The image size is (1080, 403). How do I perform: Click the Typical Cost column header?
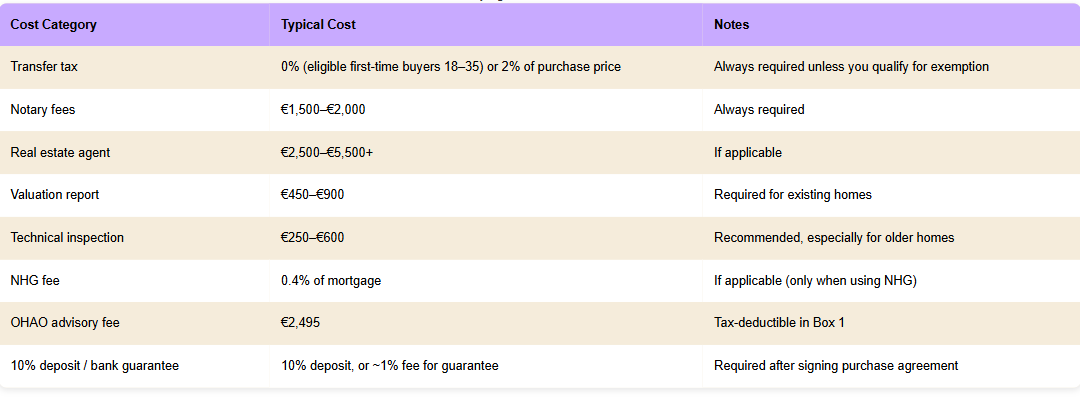click(x=318, y=25)
